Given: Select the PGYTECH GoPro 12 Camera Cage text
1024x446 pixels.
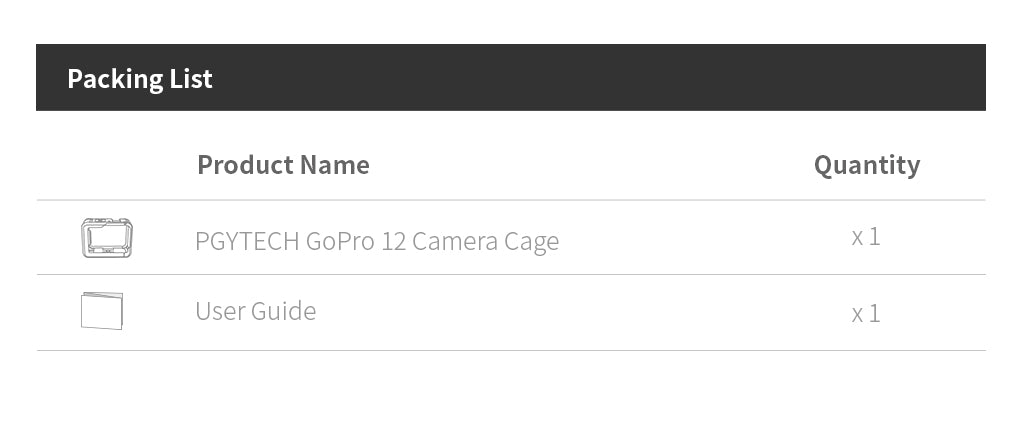Looking at the screenshot, I should coord(377,241).
